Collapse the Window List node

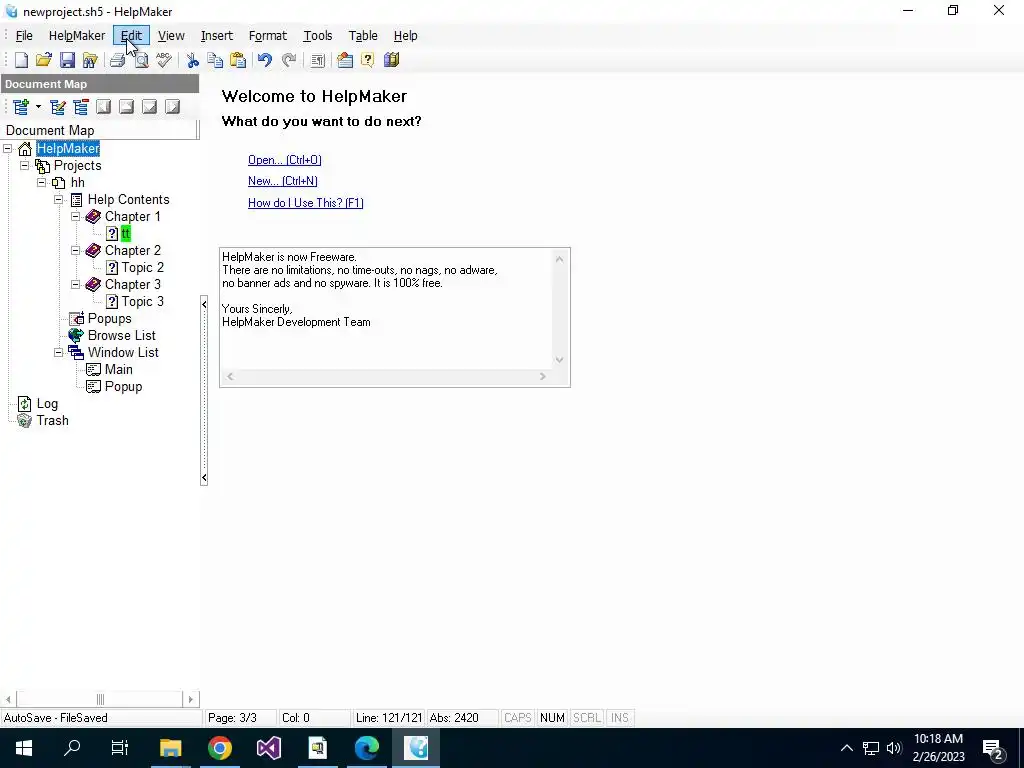click(58, 352)
